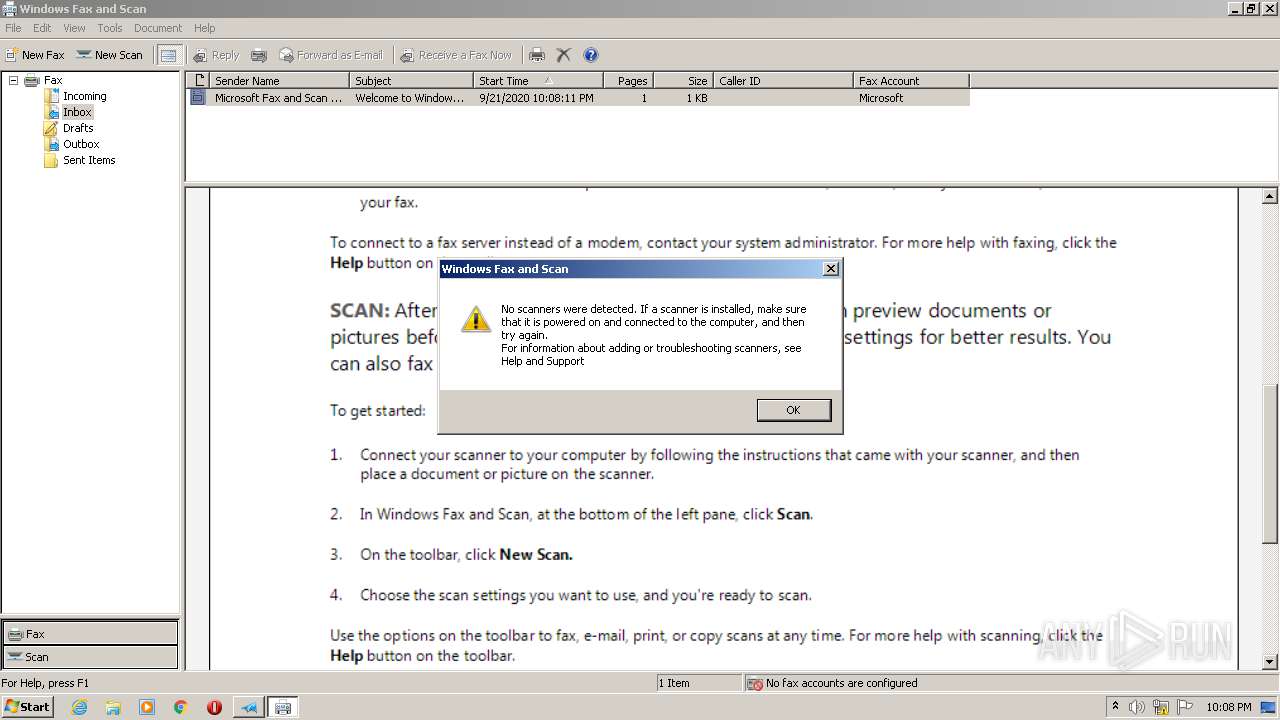The height and width of the screenshot is (720, 1280).
Task: Switch to Scan view in bottom pane
Action: click(90, 657)
